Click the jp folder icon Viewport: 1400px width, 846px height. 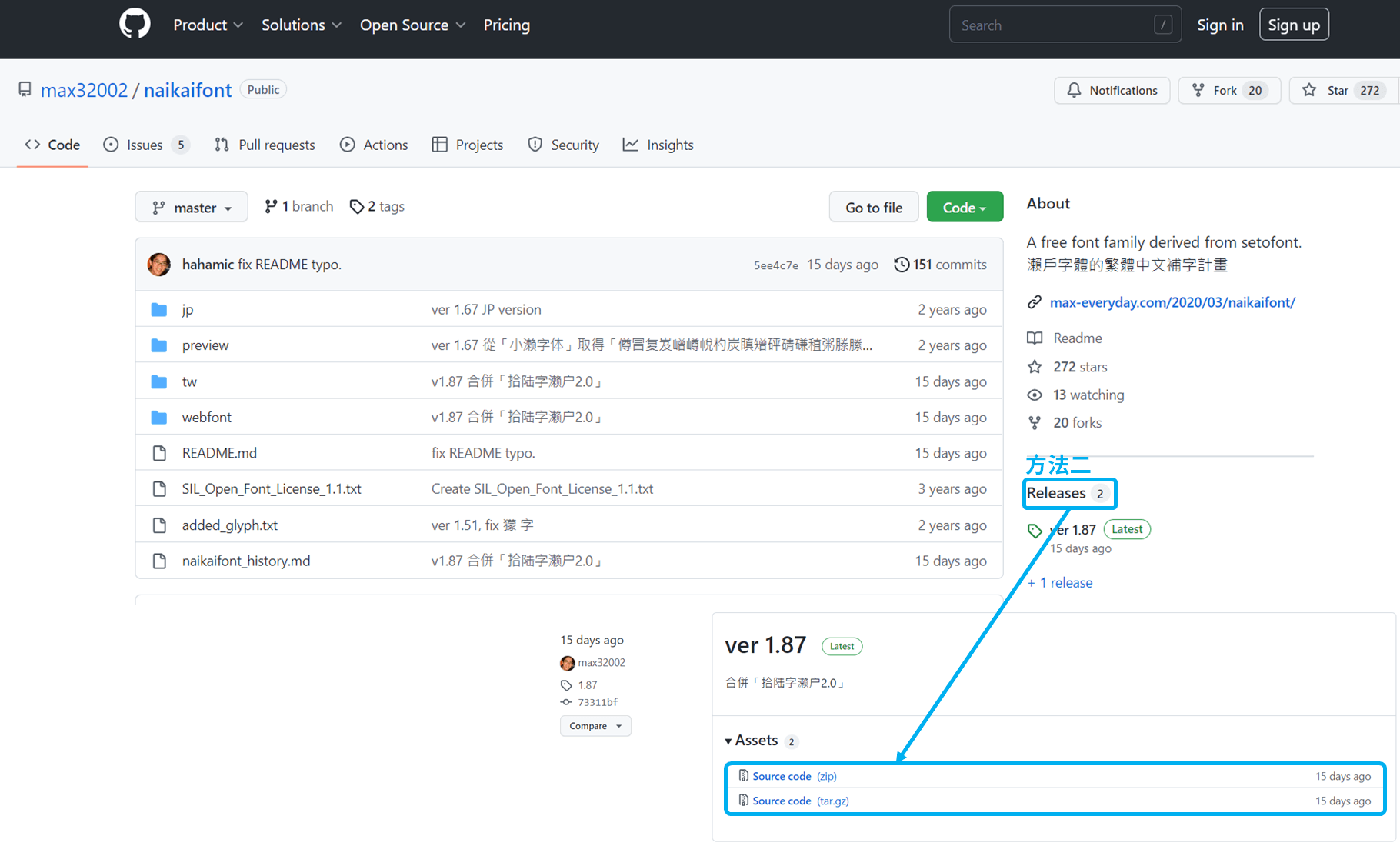coord(159,309)
